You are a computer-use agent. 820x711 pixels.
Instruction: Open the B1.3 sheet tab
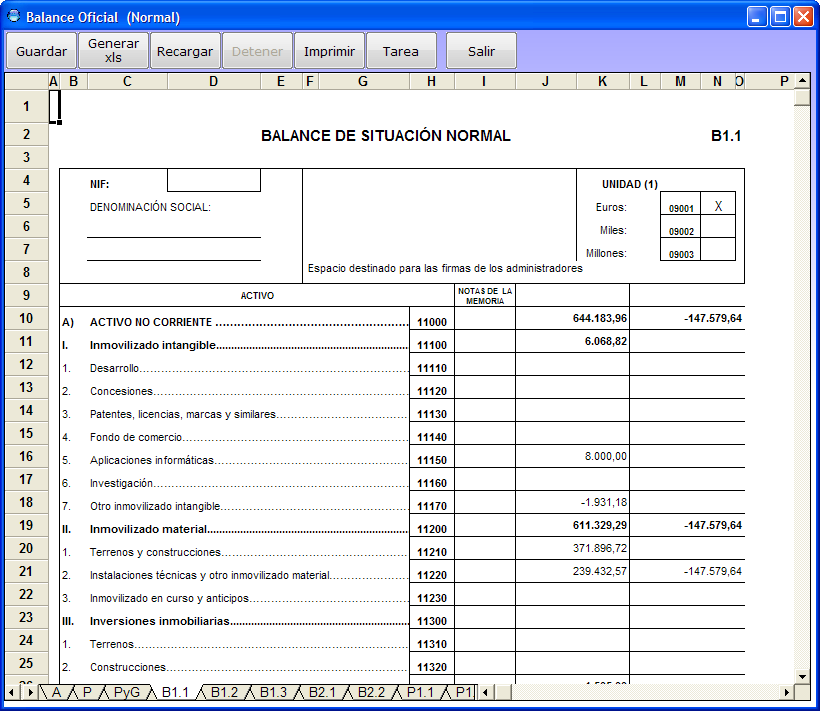274,693
